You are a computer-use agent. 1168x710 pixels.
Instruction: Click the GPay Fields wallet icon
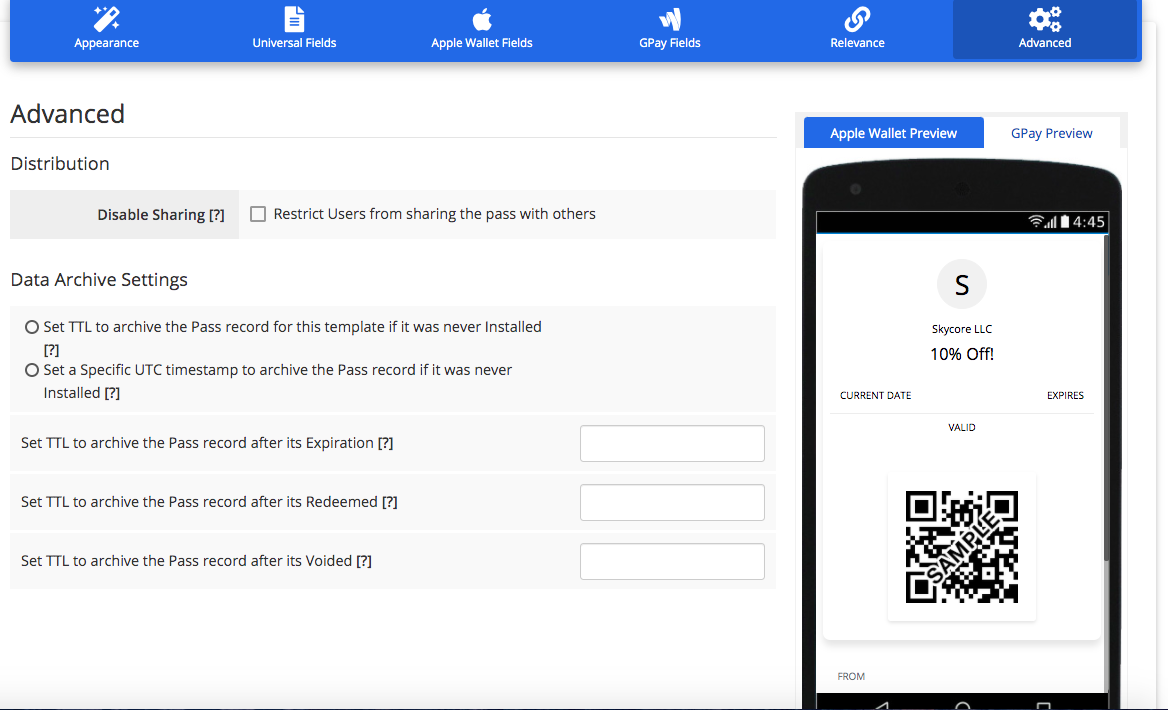tap(670, 19)
